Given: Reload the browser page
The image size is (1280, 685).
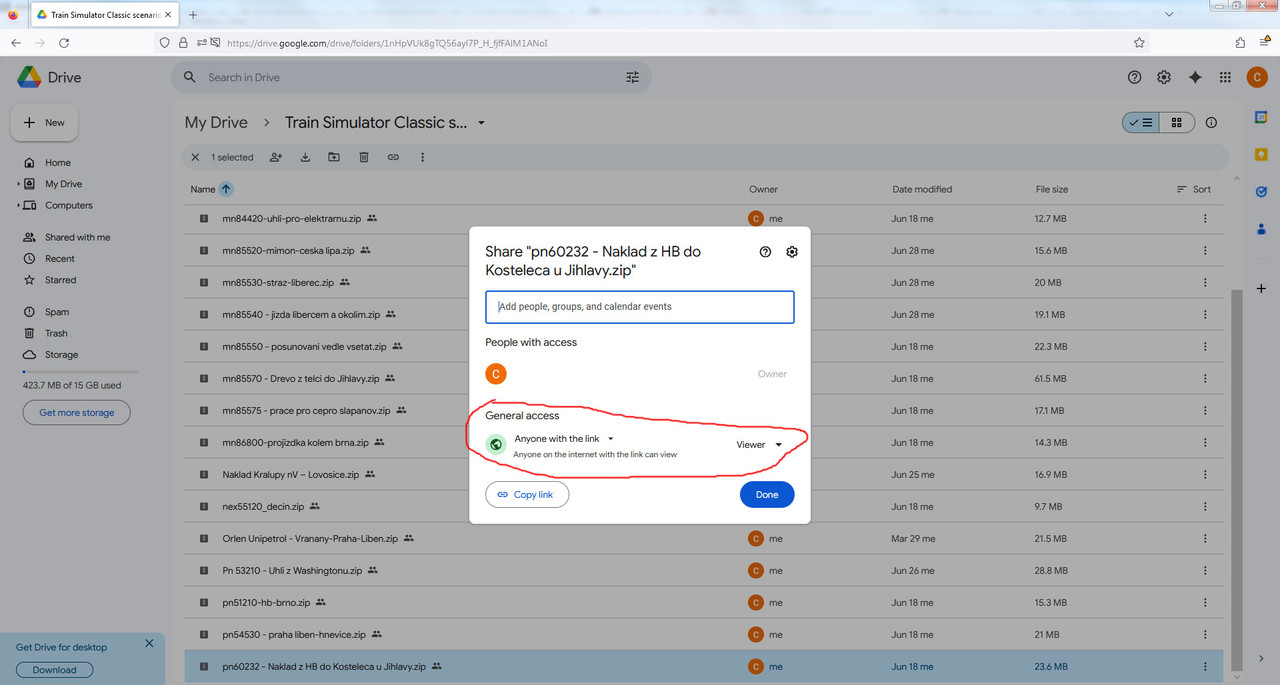Looking at the screenshot, I should (x=64, y=43).
